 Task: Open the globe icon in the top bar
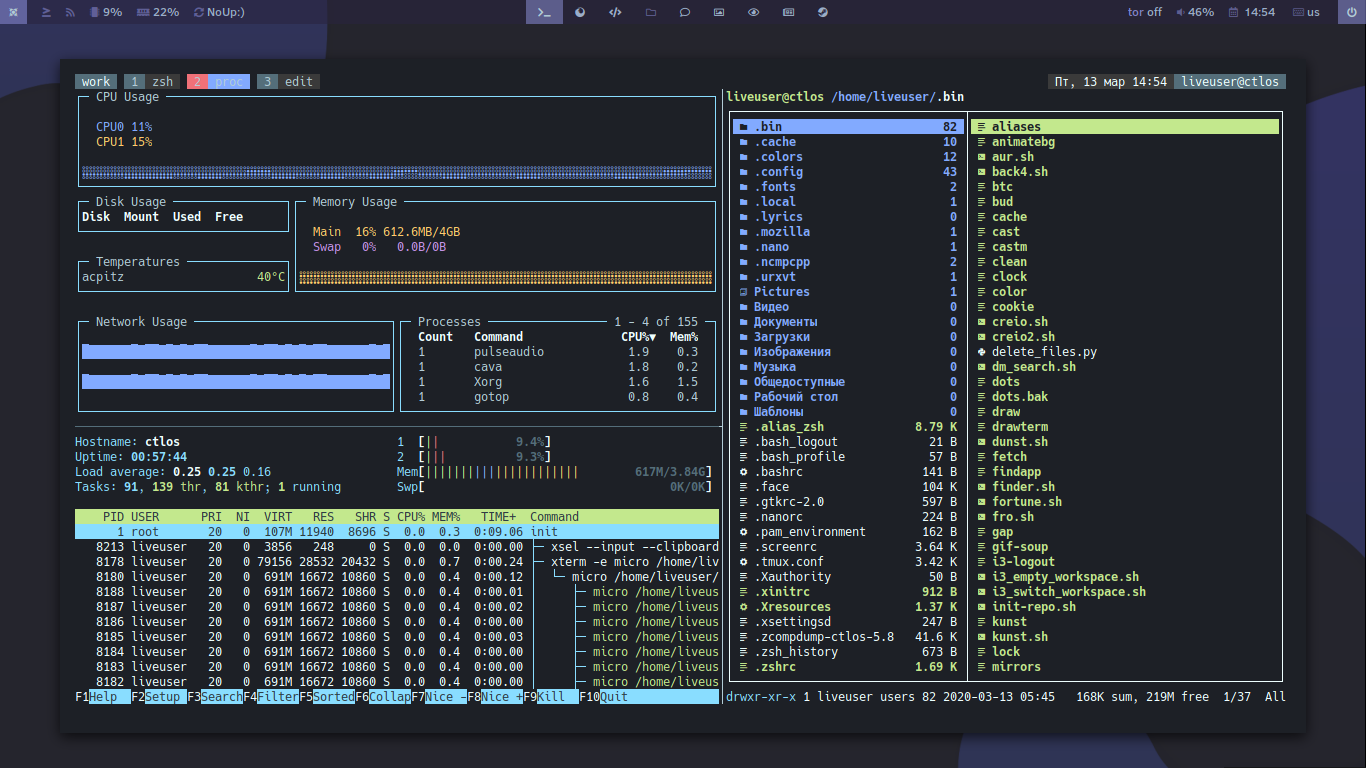tap(822, 12)
